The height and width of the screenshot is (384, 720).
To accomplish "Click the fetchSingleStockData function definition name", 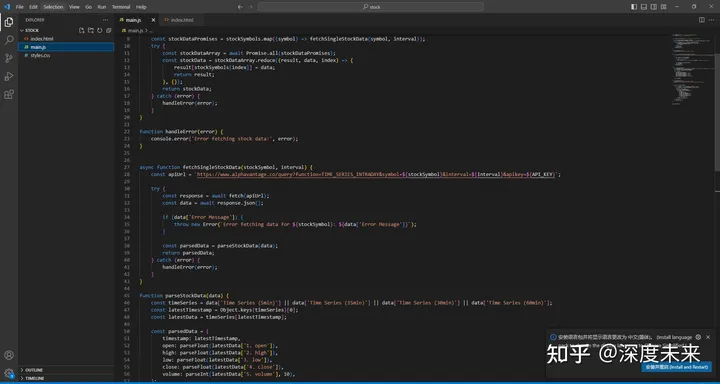I will coord(212,168).
